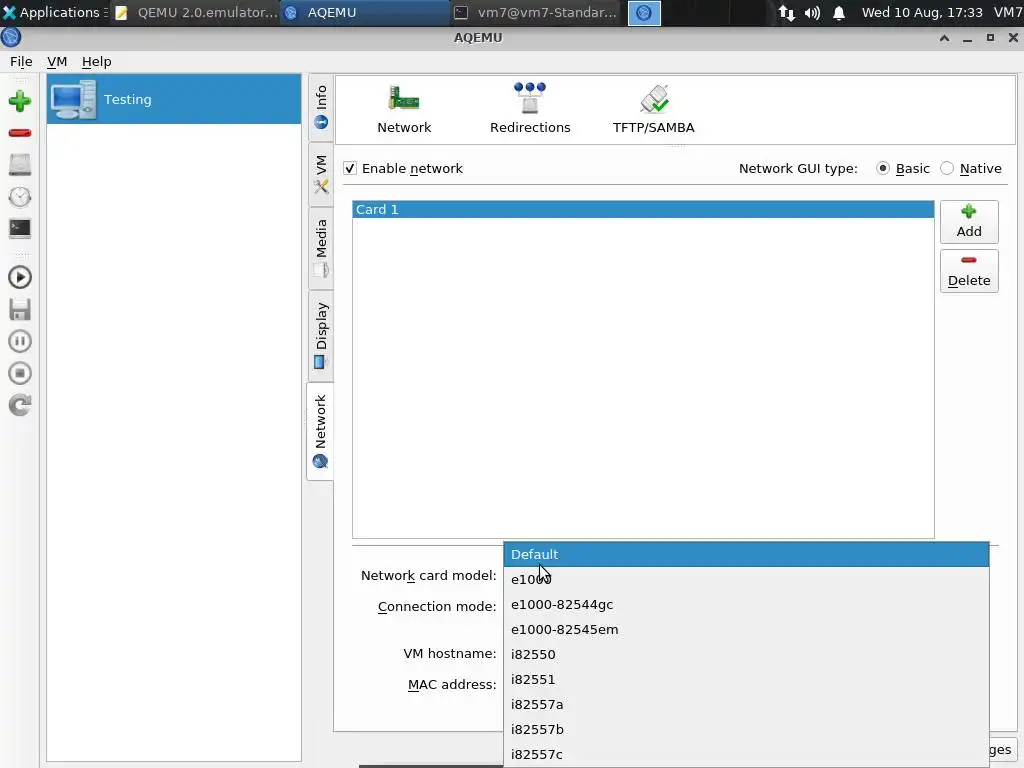Screen dimensions: 1024x768
Task: Click the notification bell tray icon
Action: [839, 13]
